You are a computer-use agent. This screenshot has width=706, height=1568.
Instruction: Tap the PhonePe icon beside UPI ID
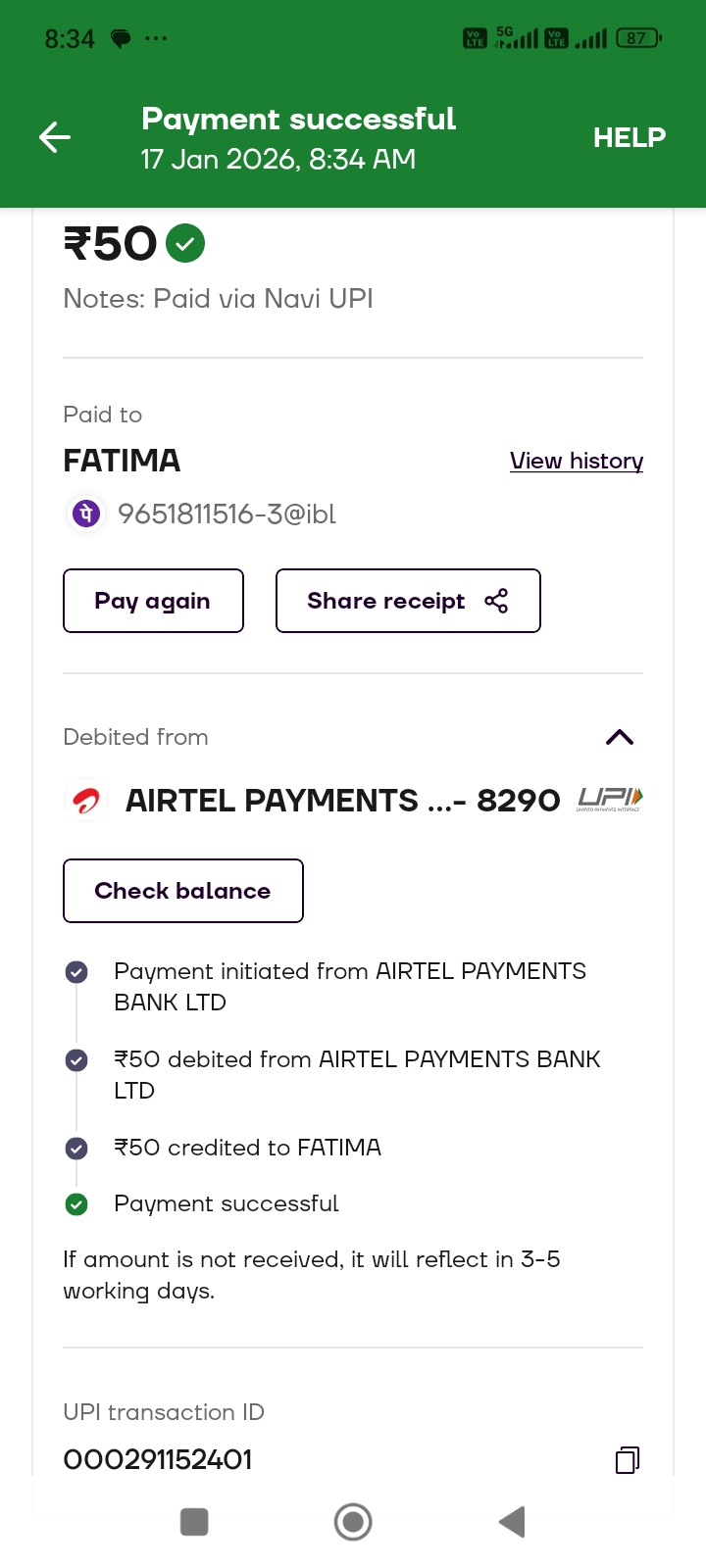pyautogui.click(x=86, y=514)
